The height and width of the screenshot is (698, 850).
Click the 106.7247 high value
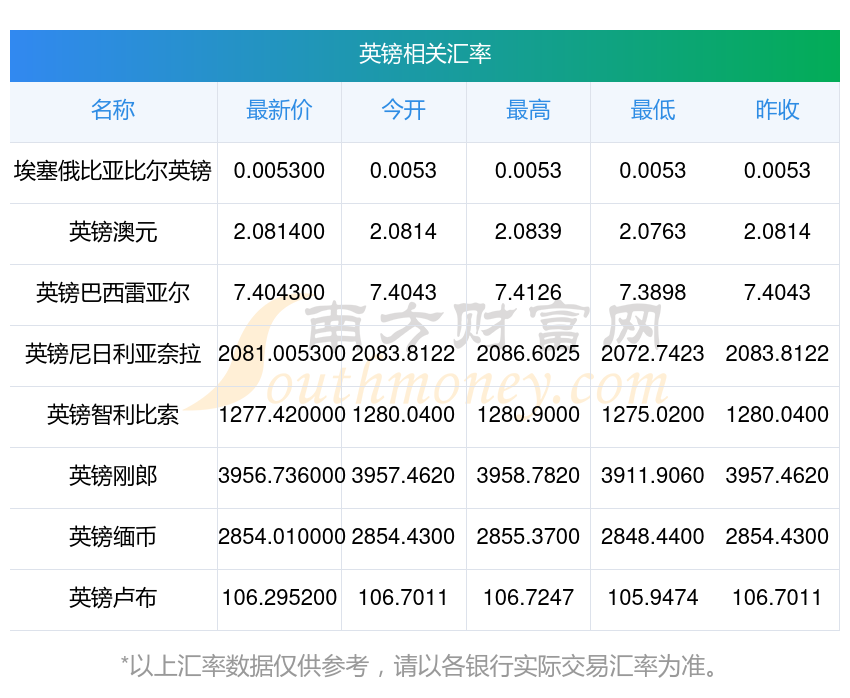coord(528,598)
